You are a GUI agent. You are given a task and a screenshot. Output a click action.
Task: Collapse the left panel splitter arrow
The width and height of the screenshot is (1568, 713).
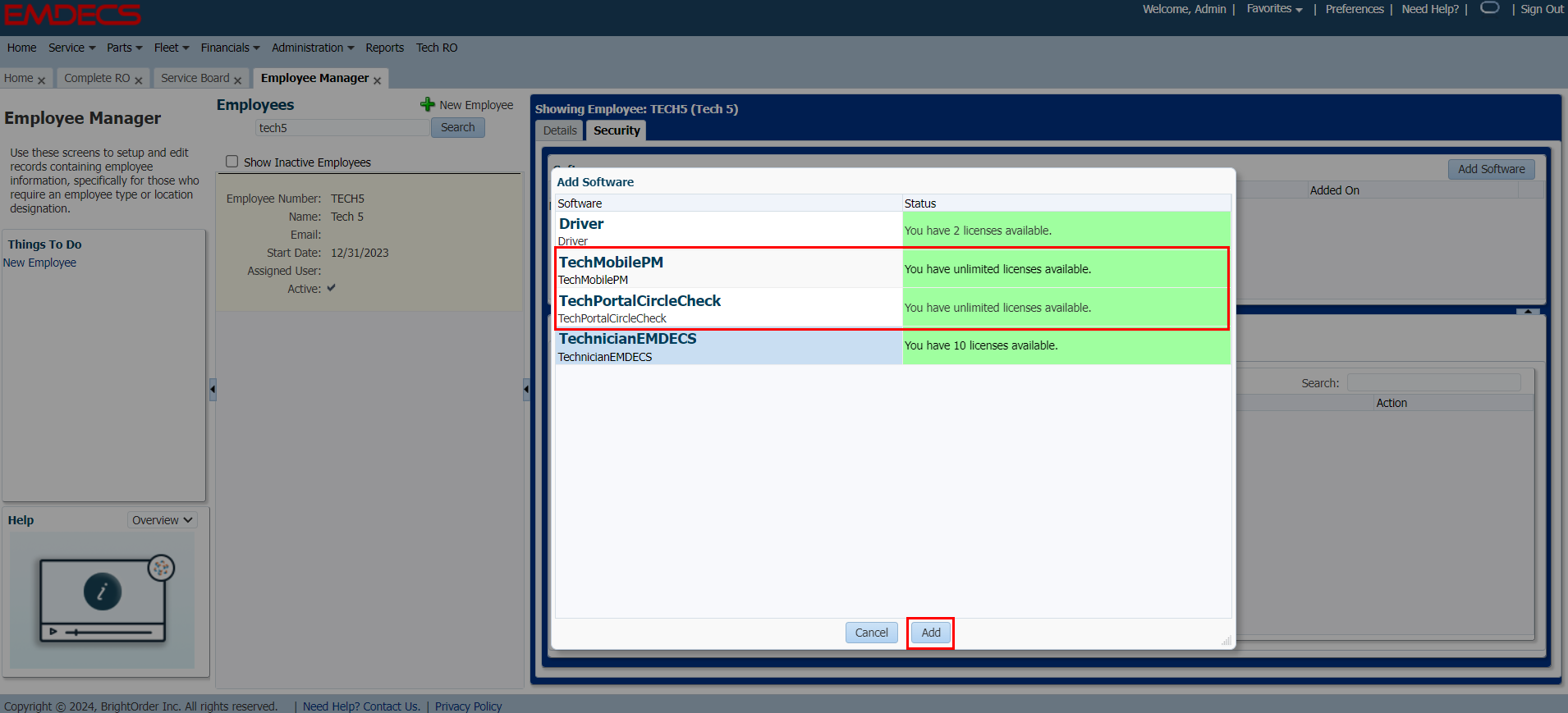(213, 389)
